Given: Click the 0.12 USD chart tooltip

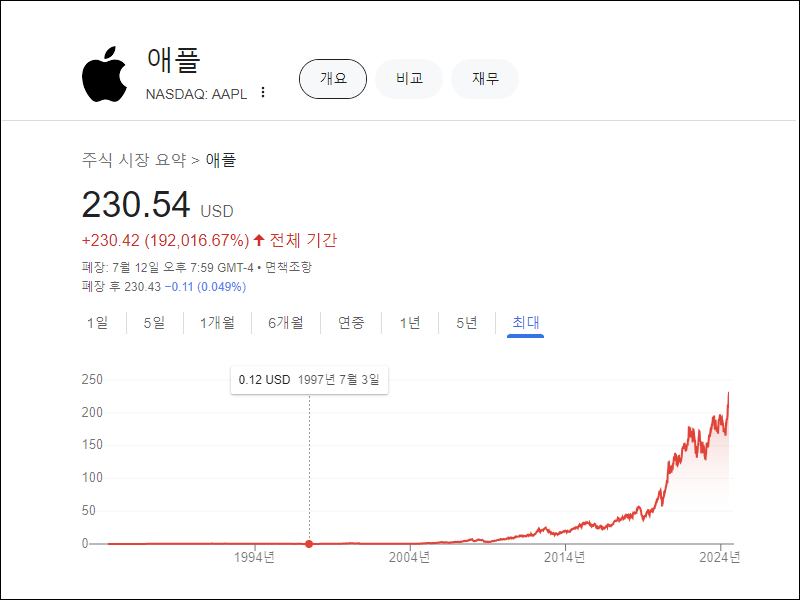Looking at the screenshot, I should point(309,380).
